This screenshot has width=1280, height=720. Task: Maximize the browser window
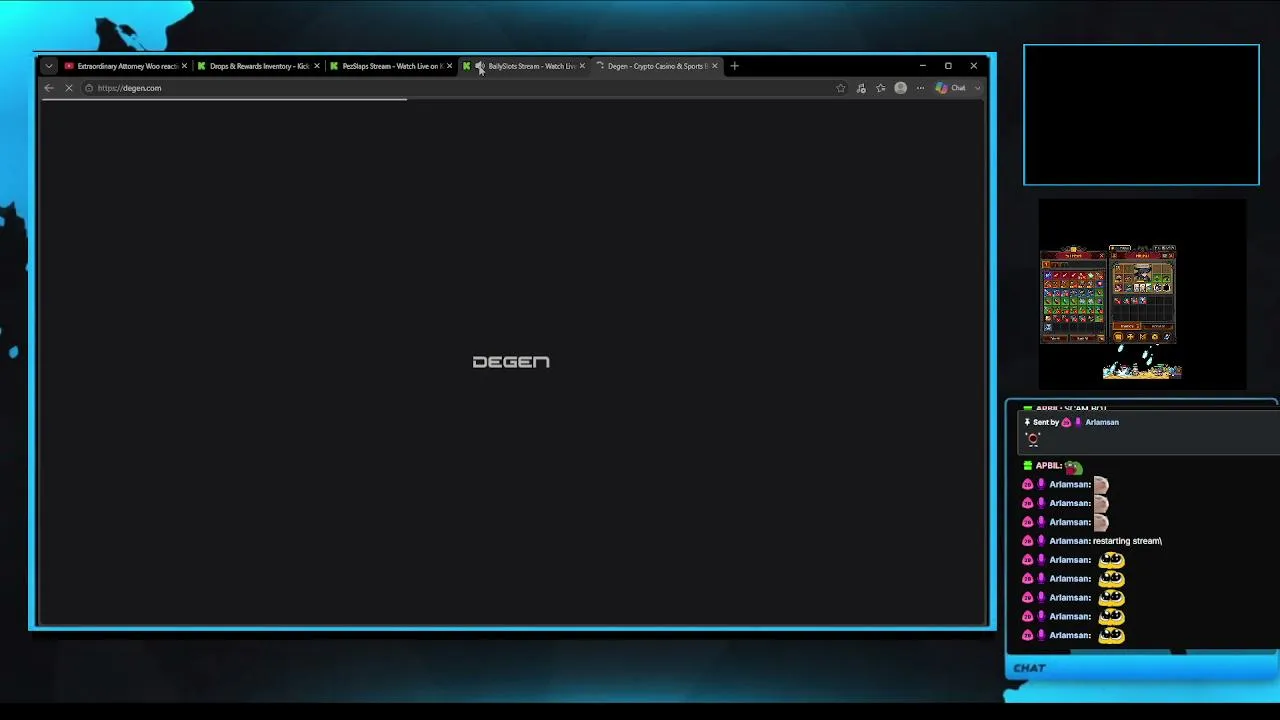click(x=948, y=66)
